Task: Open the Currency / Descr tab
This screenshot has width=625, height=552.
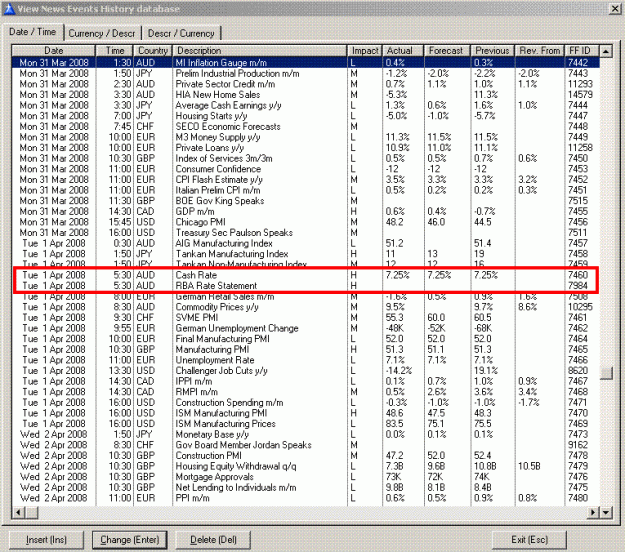Action: point(102,33)
